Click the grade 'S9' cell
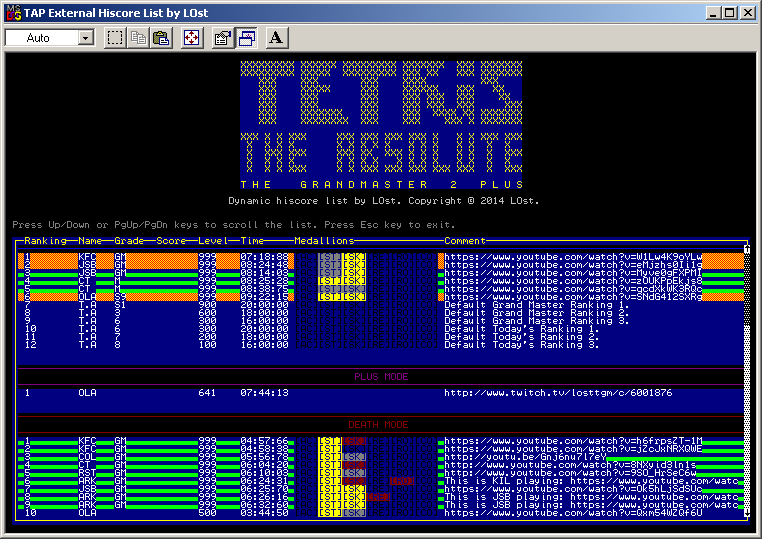 click(x=120, y=296)
